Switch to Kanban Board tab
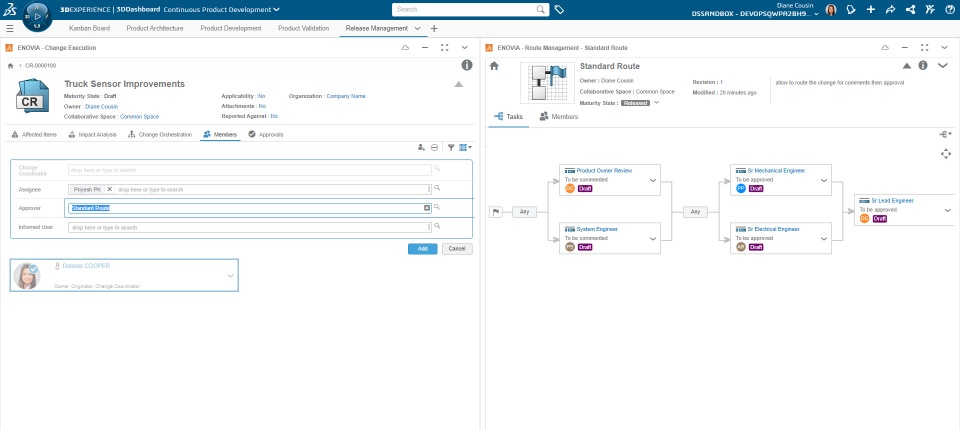 pyautogui.click(x=89, y=28)
